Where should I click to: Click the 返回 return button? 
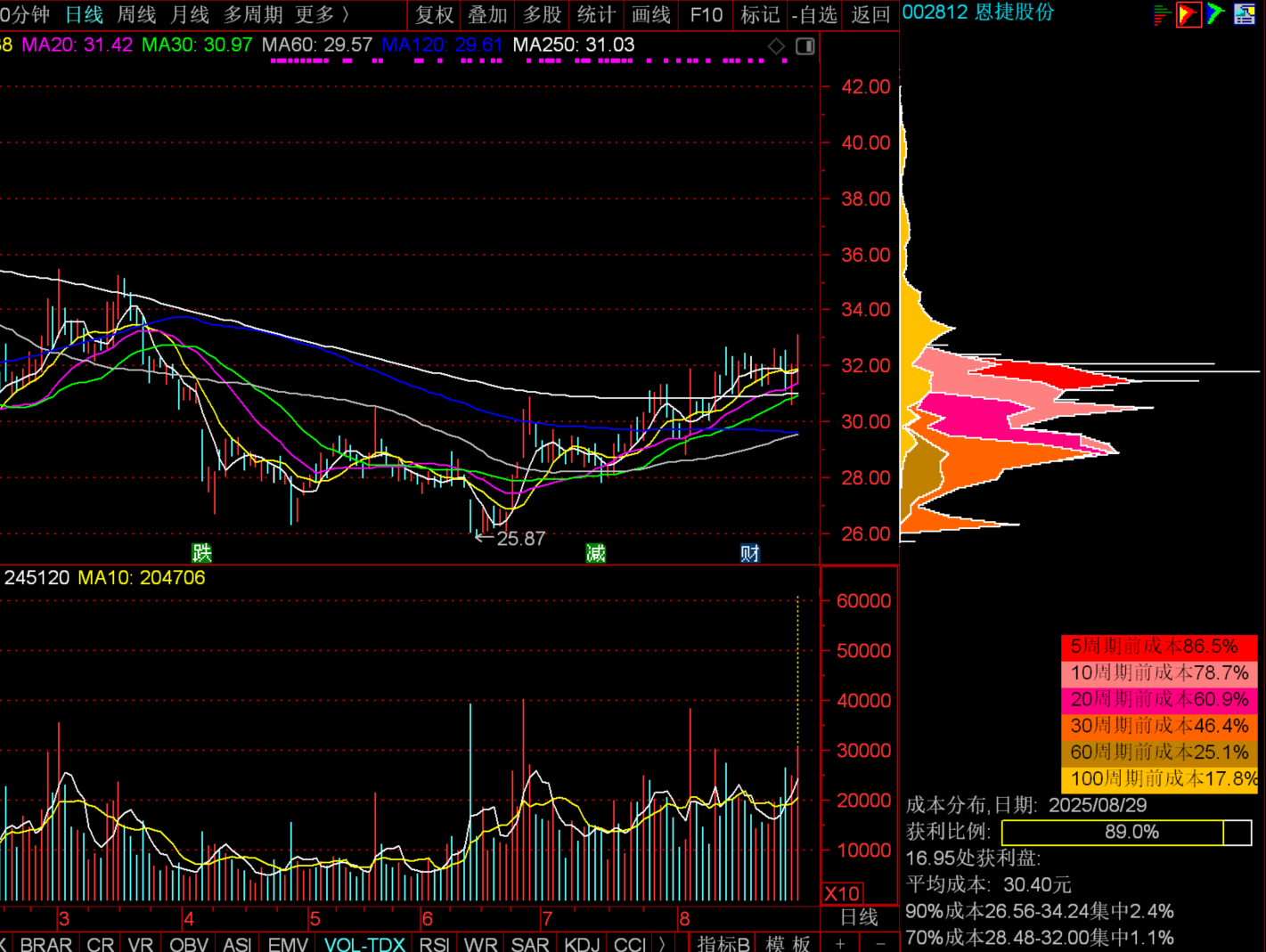click(x=870, y=15)
